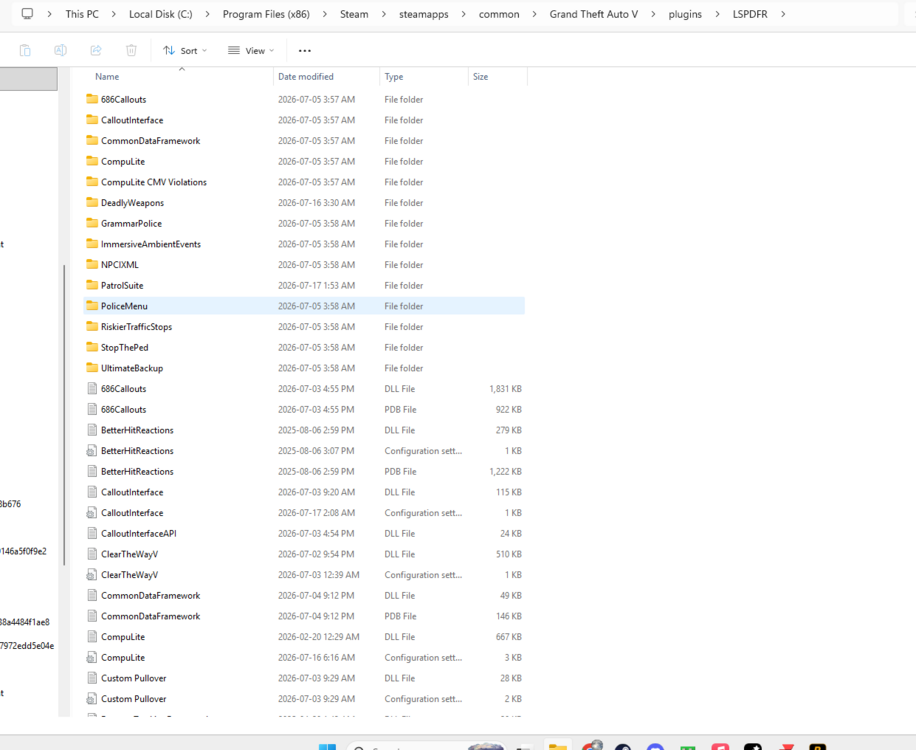The width and height of the screenshot is (916, 750).
Task: Sort by the Date modified column header
Action: click(306, 77)
